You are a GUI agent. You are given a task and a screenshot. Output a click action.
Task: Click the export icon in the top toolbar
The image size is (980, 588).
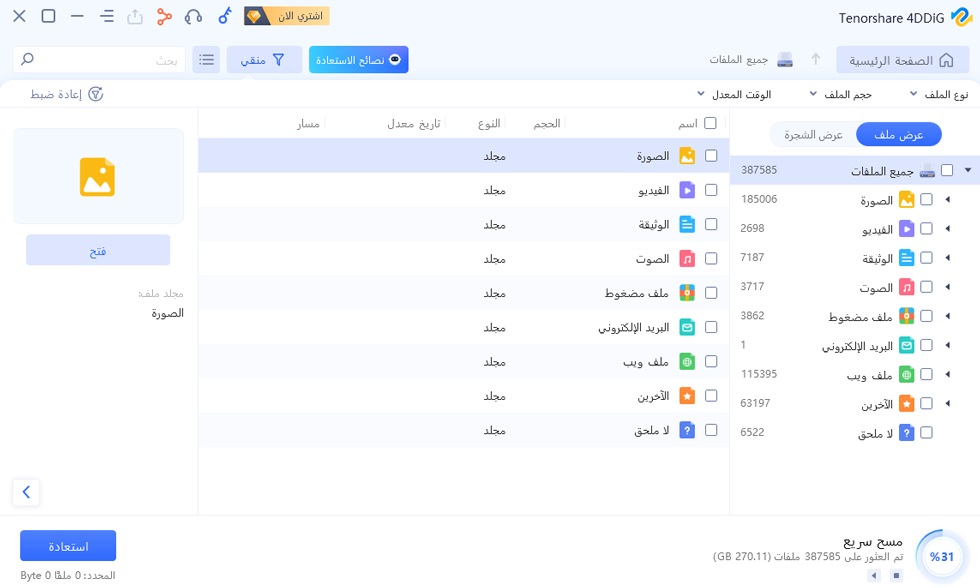[135, 15]
